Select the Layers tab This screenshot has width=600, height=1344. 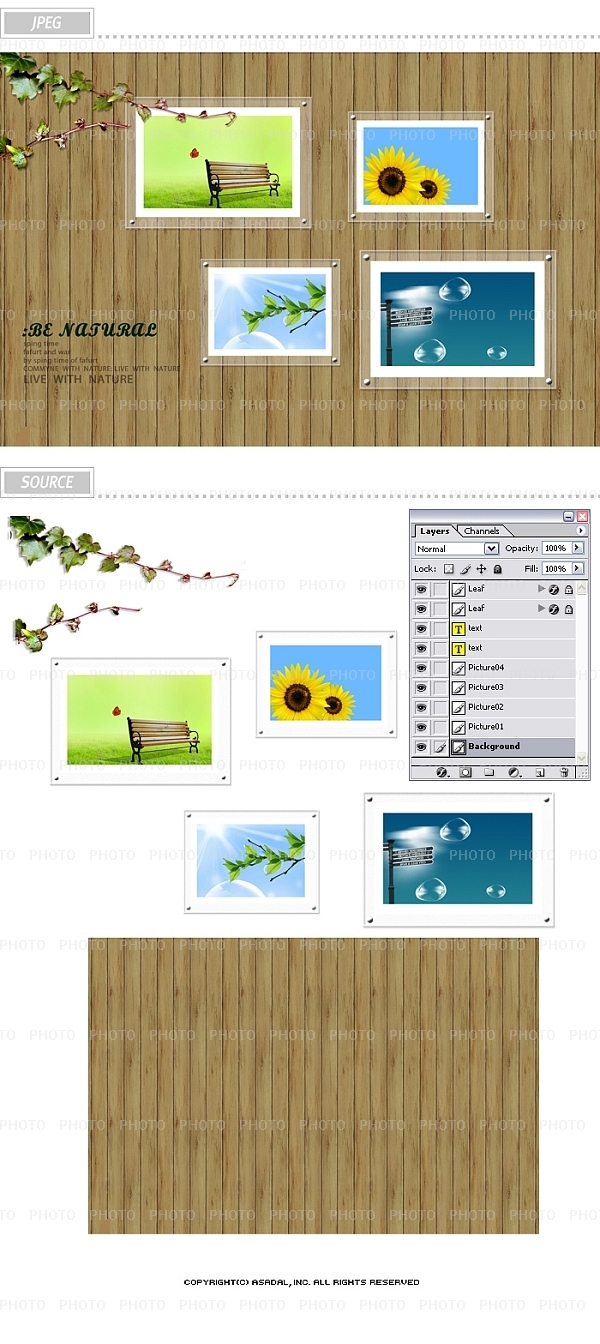pyautogui.click(x=435, y=531)
